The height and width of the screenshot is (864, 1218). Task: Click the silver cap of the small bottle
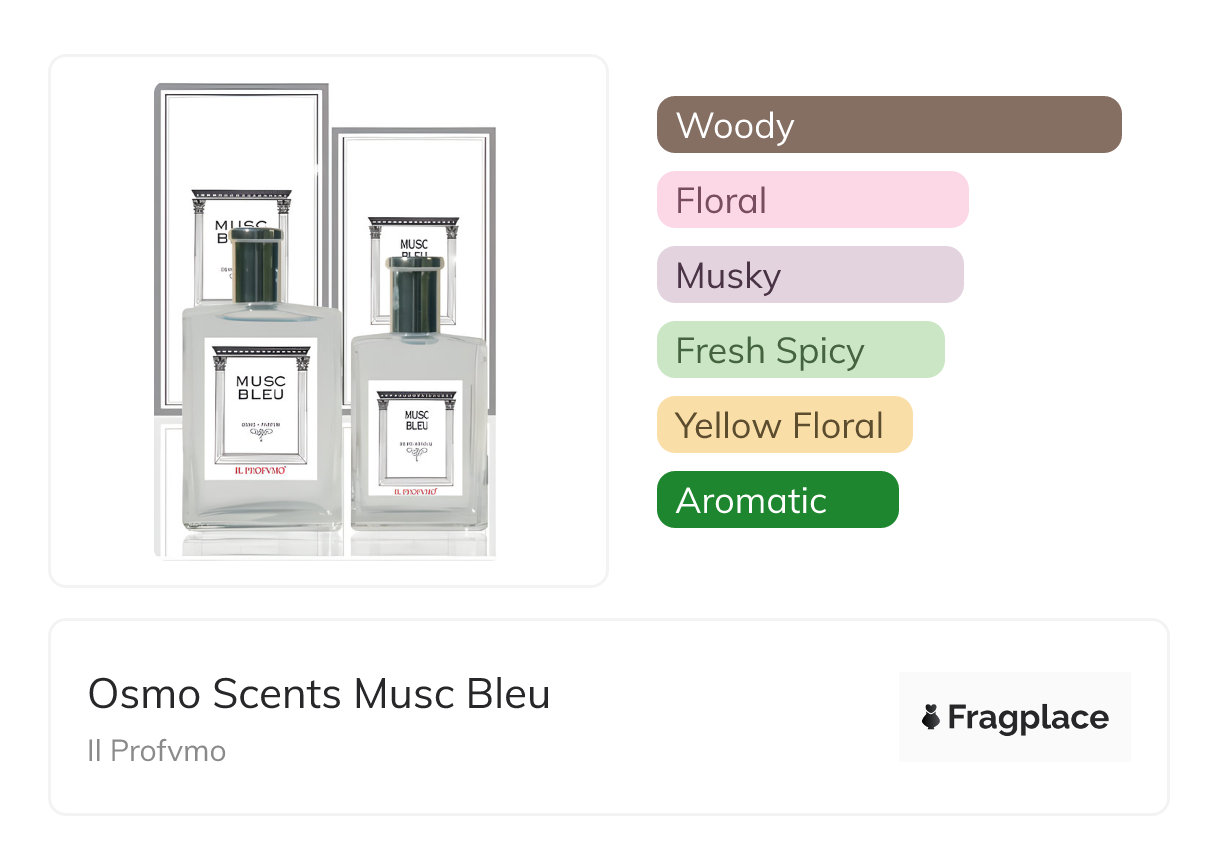[x=414, y=292]
